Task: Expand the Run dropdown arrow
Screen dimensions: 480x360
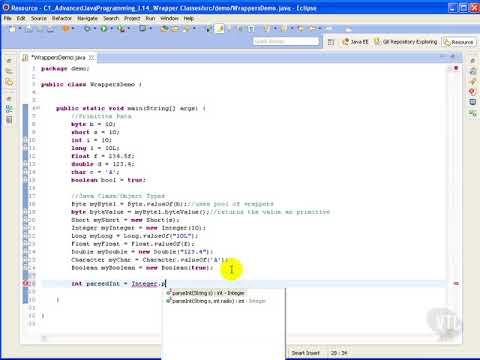Action: point(111,29)
